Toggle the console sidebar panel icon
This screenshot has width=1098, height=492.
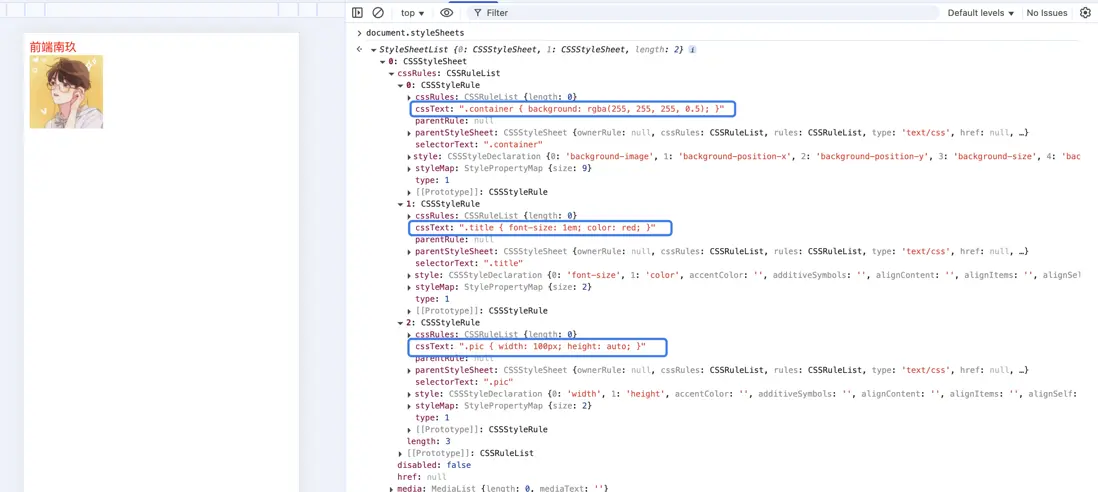(x=357, y=13)
